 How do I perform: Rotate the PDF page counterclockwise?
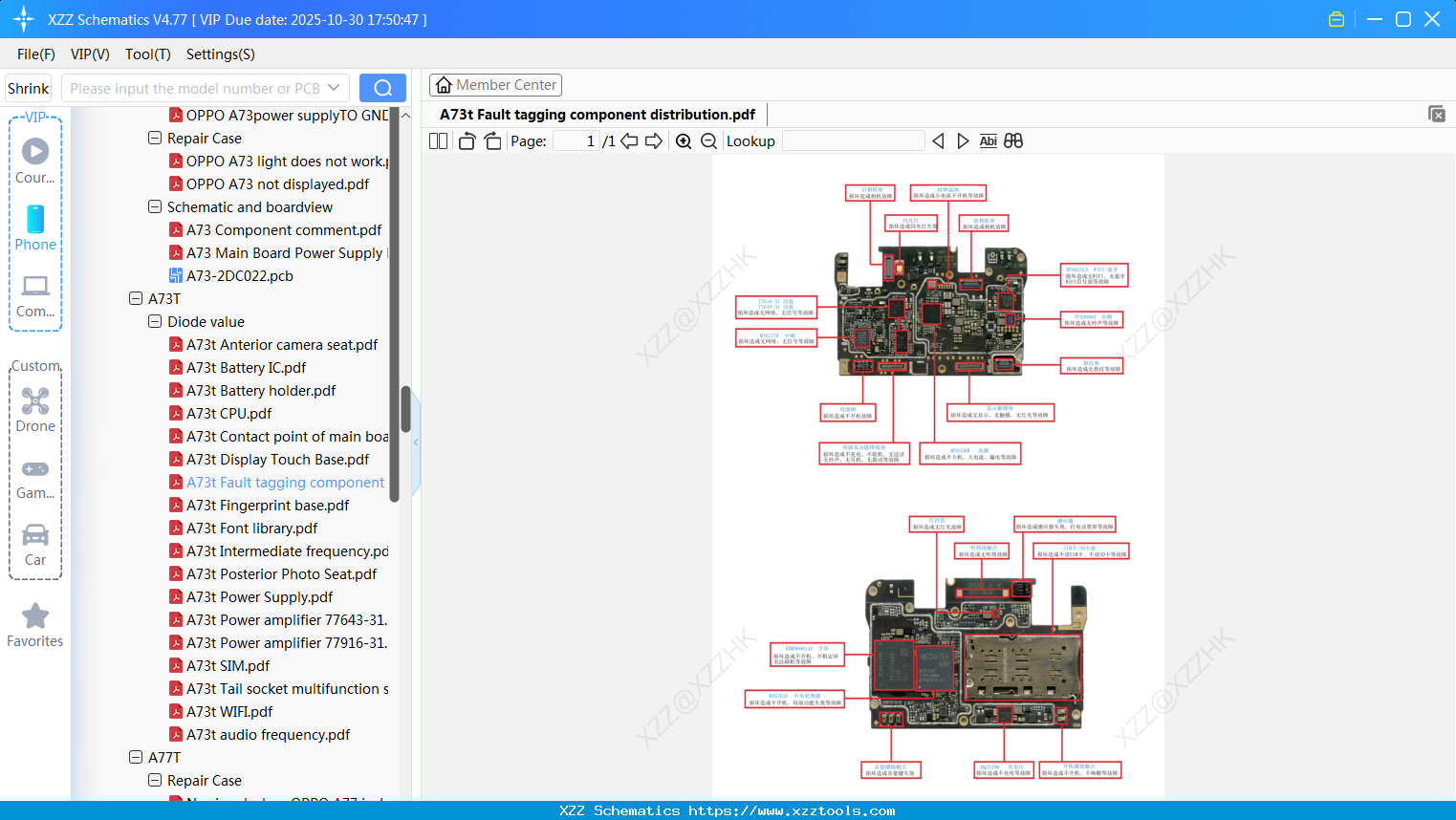(467, 141)
